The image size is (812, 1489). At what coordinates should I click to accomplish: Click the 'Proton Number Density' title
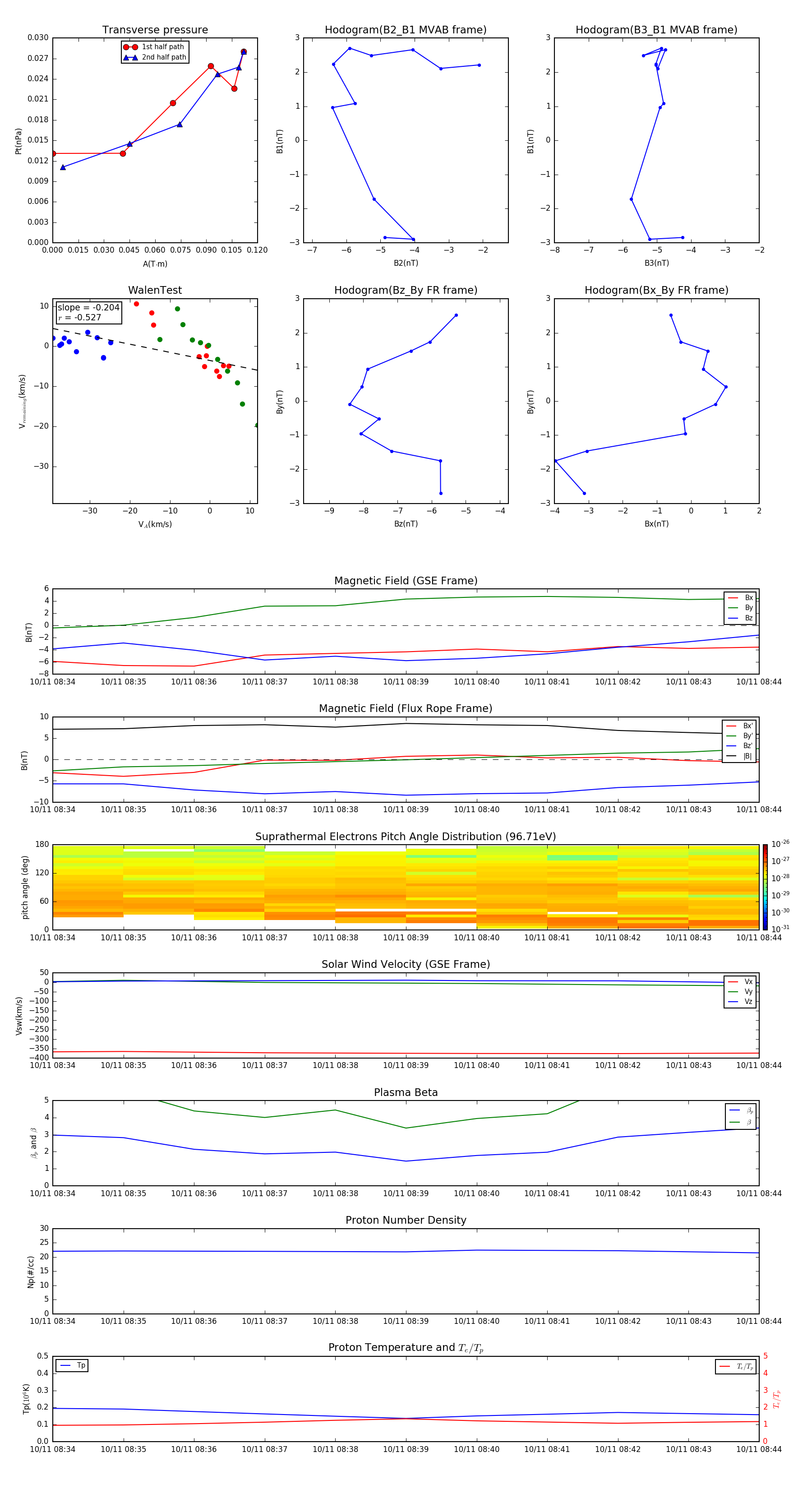click(406, 1220)
